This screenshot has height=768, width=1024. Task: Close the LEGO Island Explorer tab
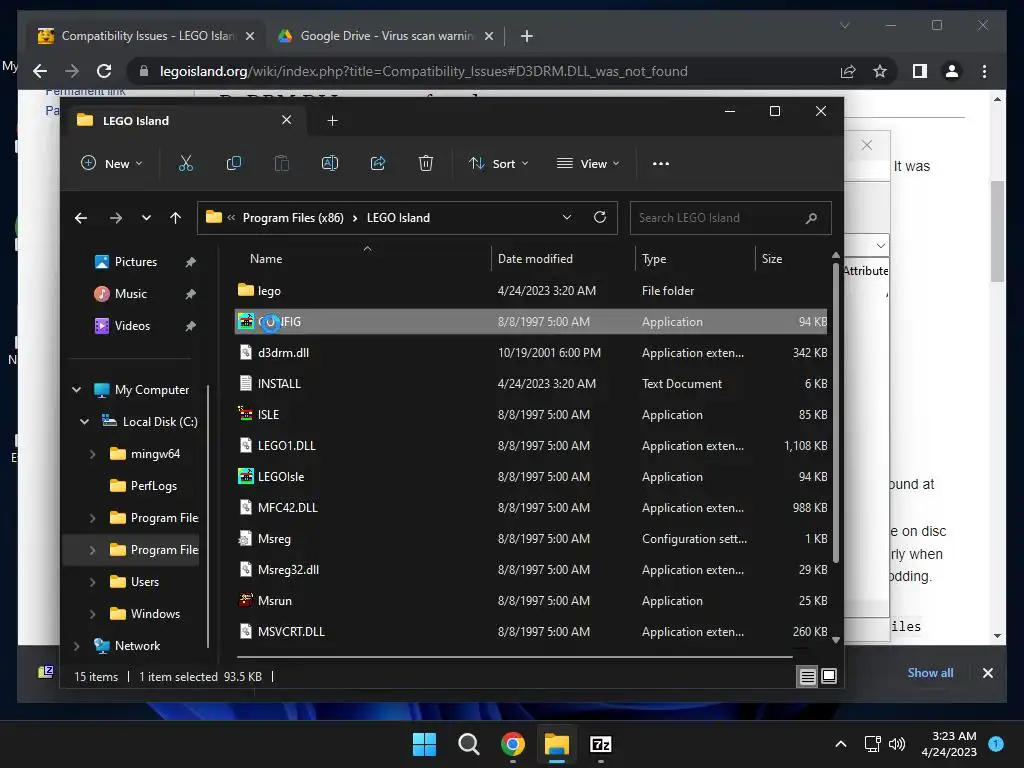286,120
